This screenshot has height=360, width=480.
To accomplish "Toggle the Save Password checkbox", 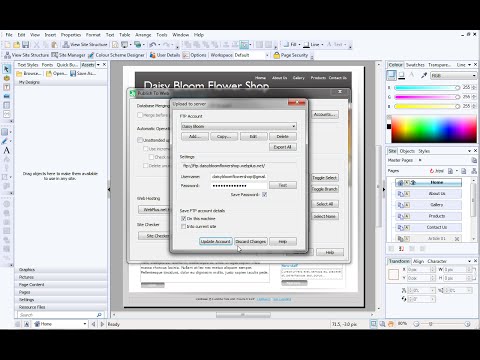I will [x=264, y=194].
